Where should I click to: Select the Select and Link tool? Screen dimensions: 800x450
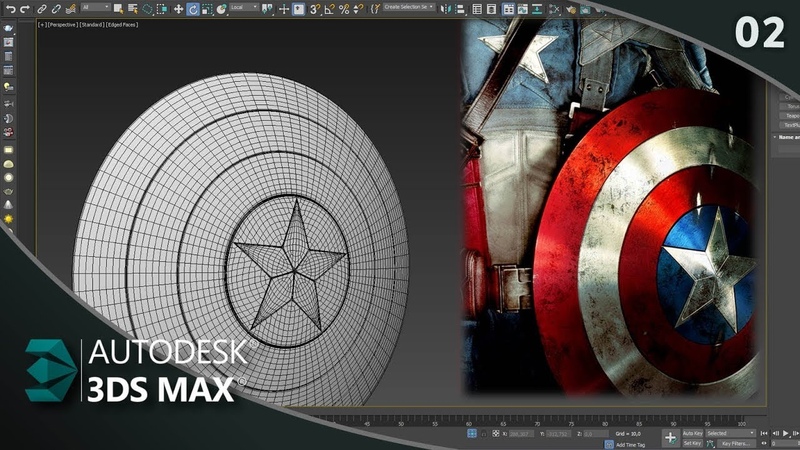[x=42, y=9]
